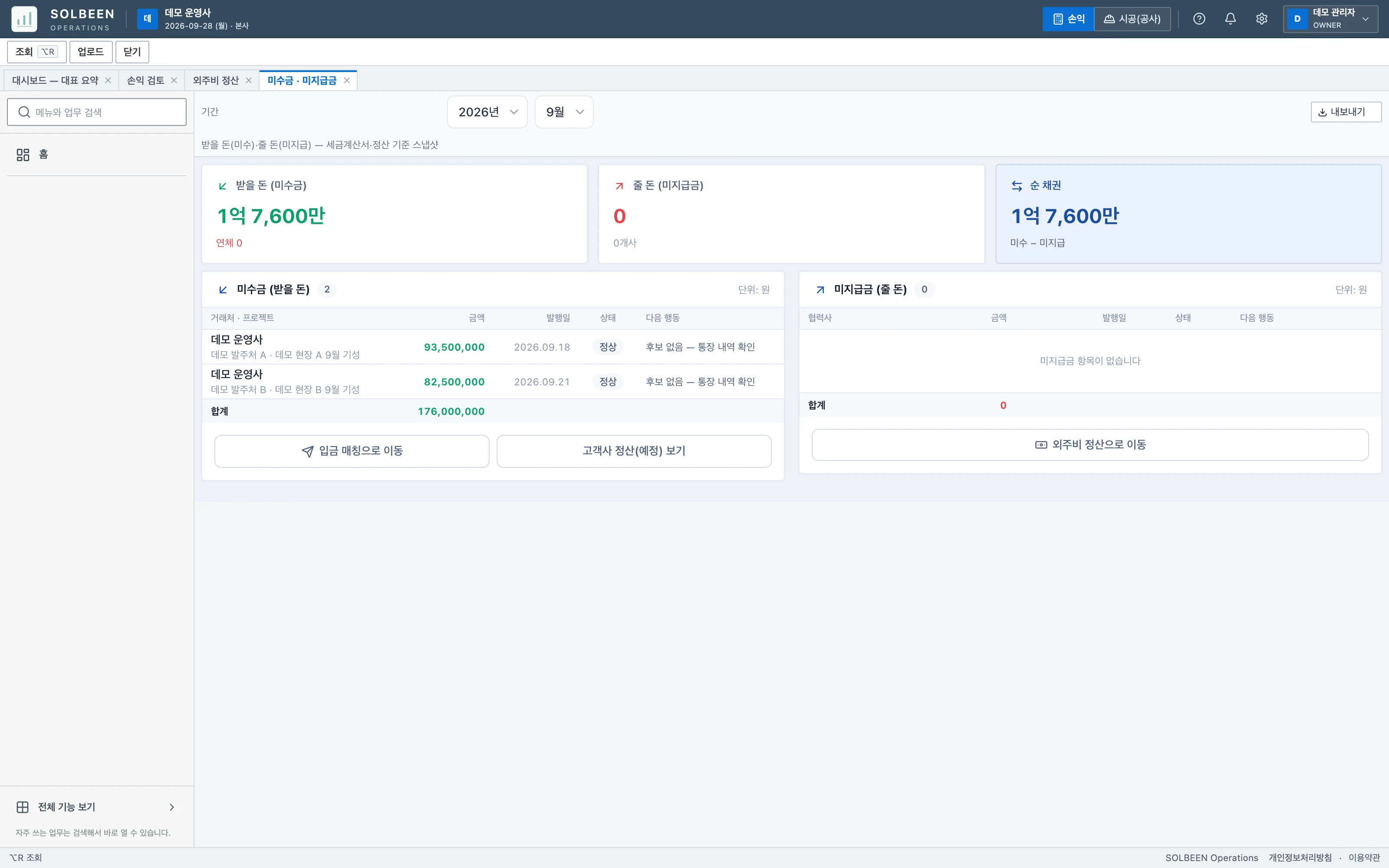Click the green arrow on 받을 돈 card

pos(223,185)
